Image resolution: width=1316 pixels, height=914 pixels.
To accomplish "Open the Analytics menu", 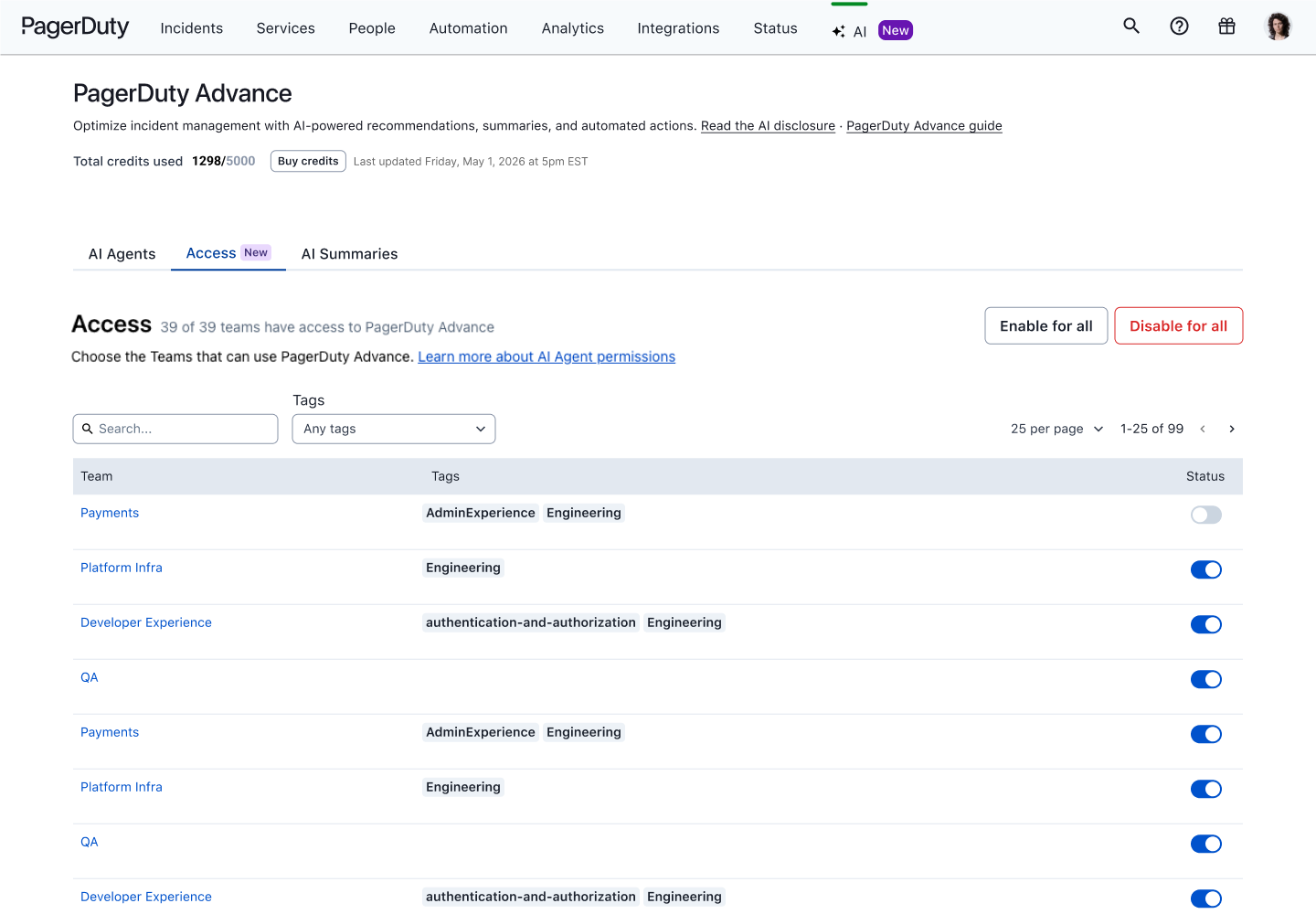I will pyautogui.click(x=573, y=28).
